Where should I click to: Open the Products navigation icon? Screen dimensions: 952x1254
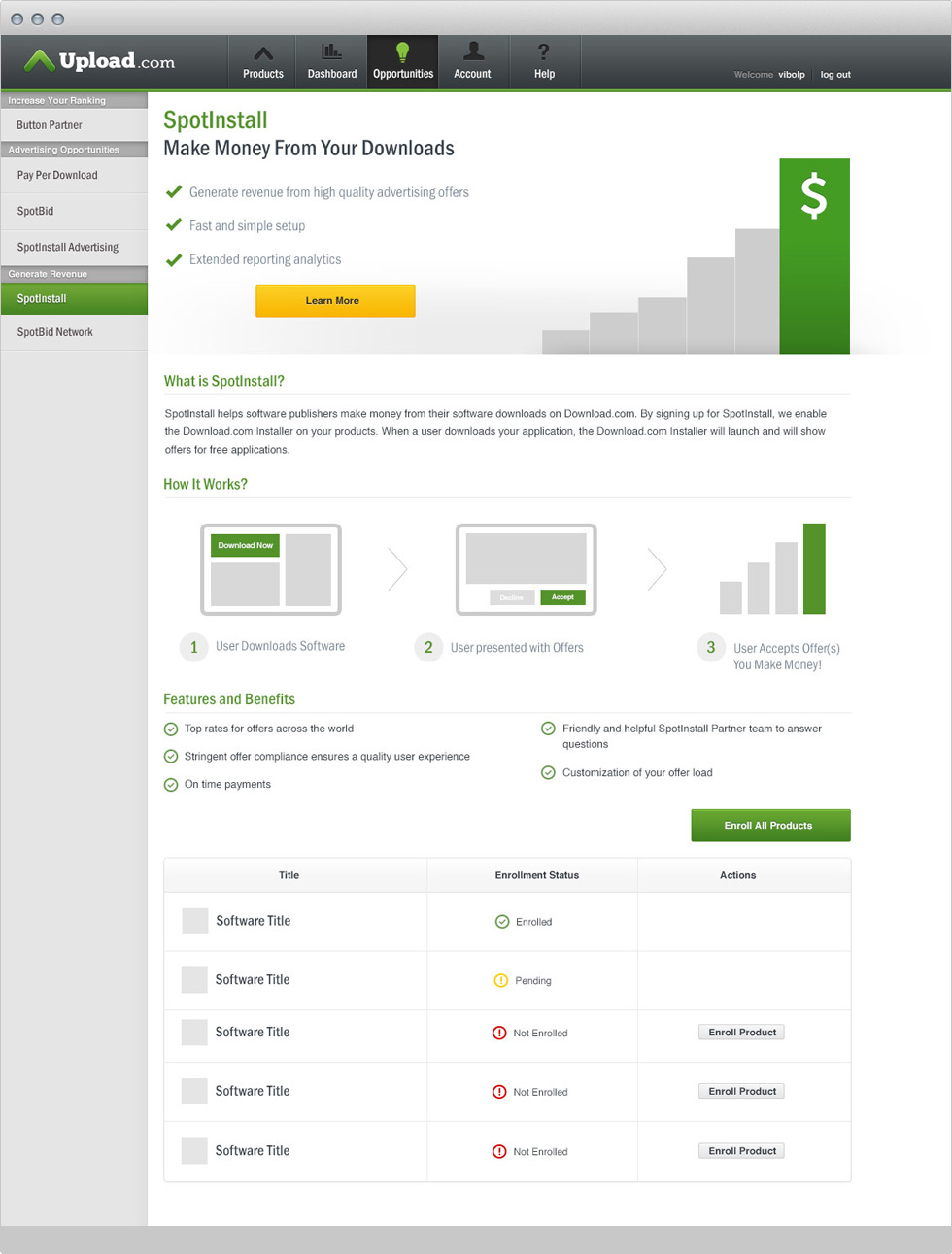263,54
